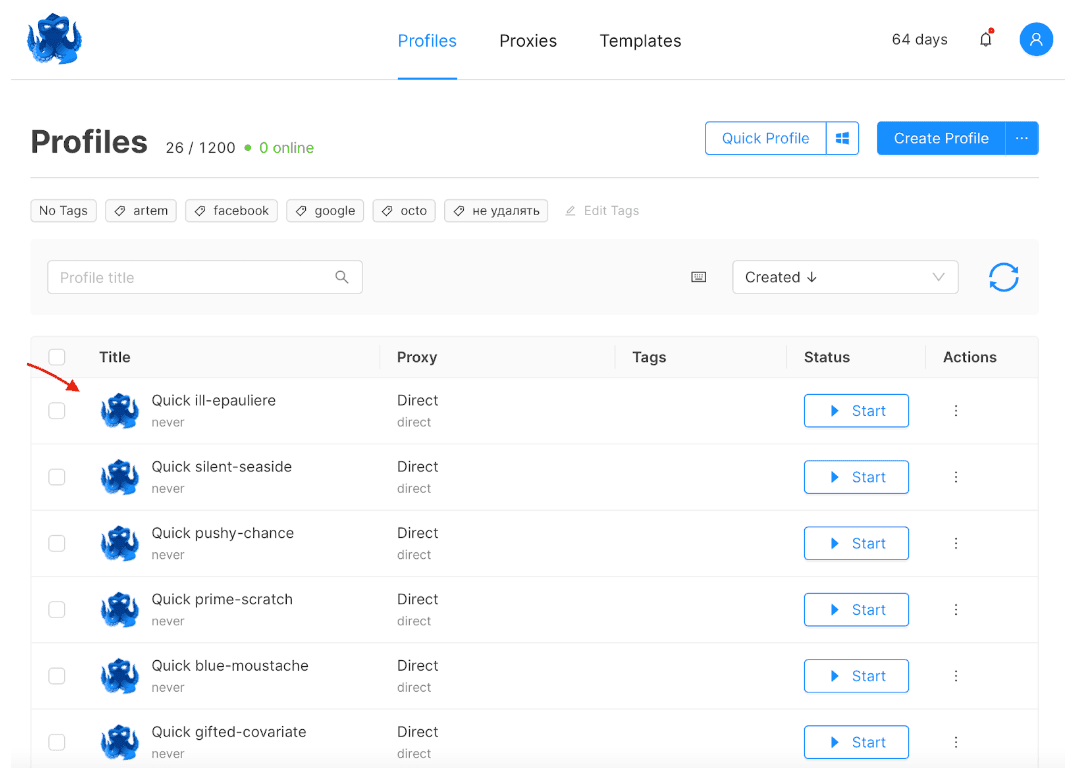Click the keyboard shortcuts icon

pos(699,277)
